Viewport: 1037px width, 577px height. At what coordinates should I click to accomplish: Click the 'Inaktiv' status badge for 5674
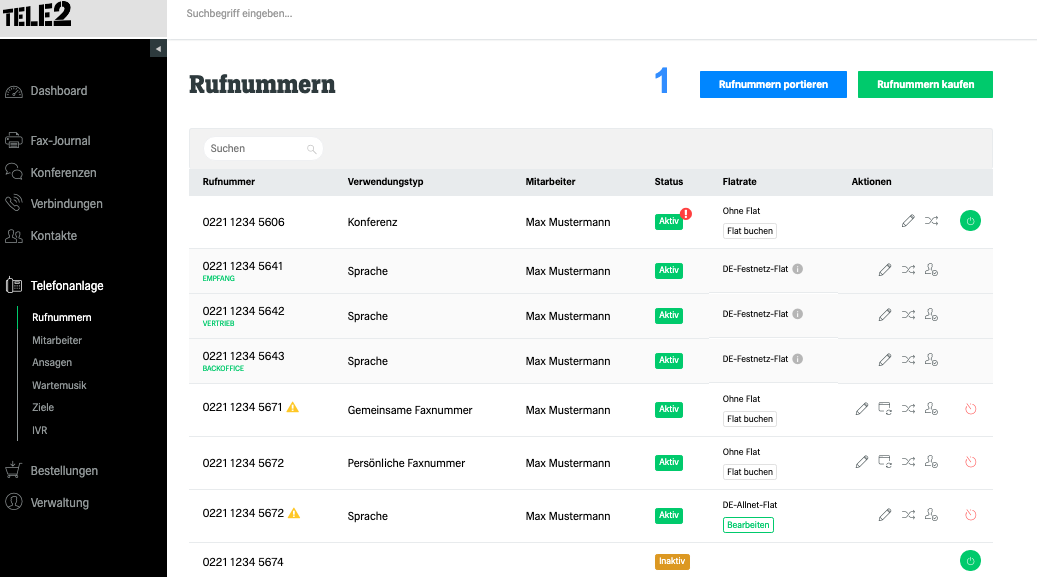pyautogui.click(x=672, y=562)
